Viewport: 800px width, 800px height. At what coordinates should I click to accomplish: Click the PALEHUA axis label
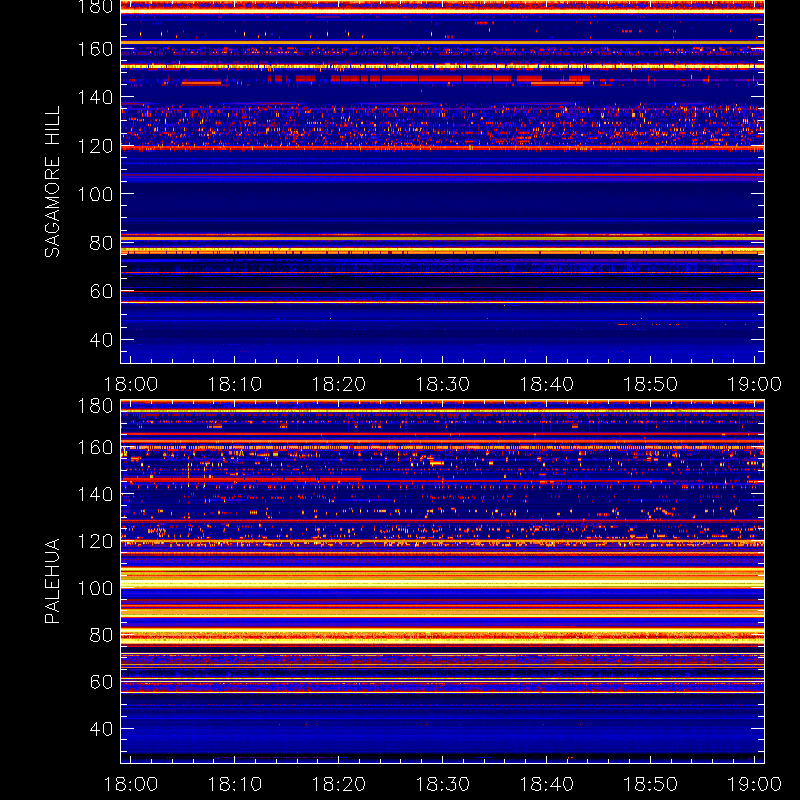(53, 581)
